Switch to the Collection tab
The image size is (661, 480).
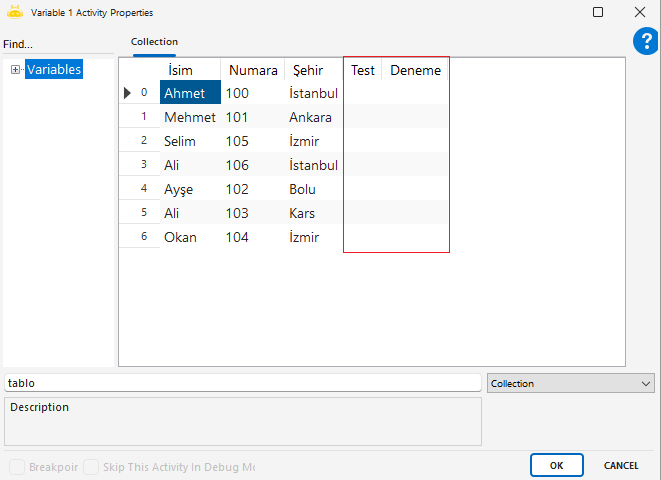click(154, 42)
